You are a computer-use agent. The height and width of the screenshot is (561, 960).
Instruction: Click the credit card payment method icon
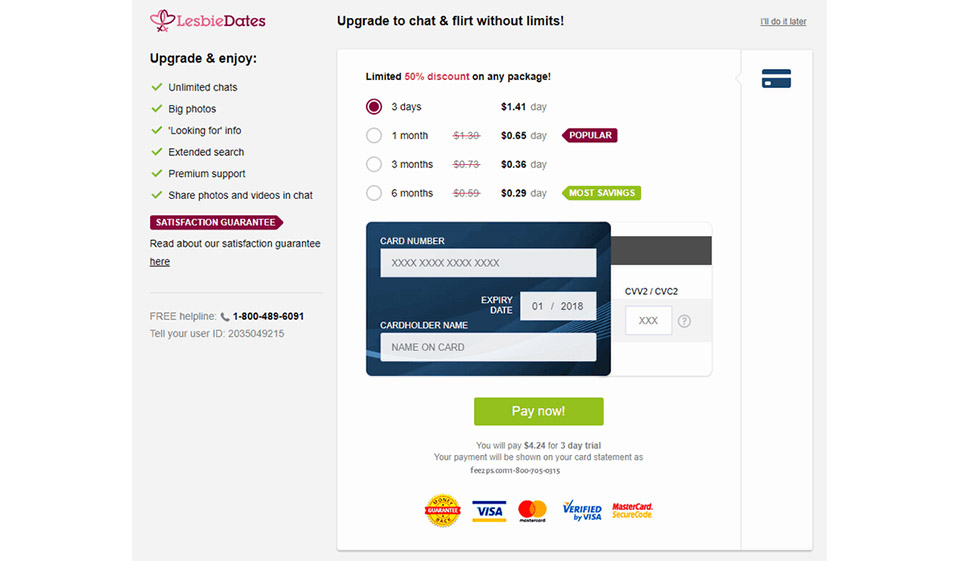(x=776, y=78)
